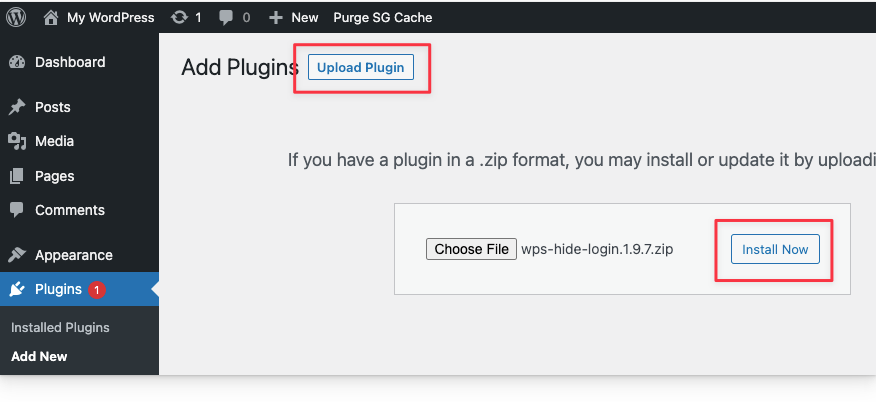Click Purge SG Cache in the admin bar
Screen dimensions: 876x402
tap(383, 18)
